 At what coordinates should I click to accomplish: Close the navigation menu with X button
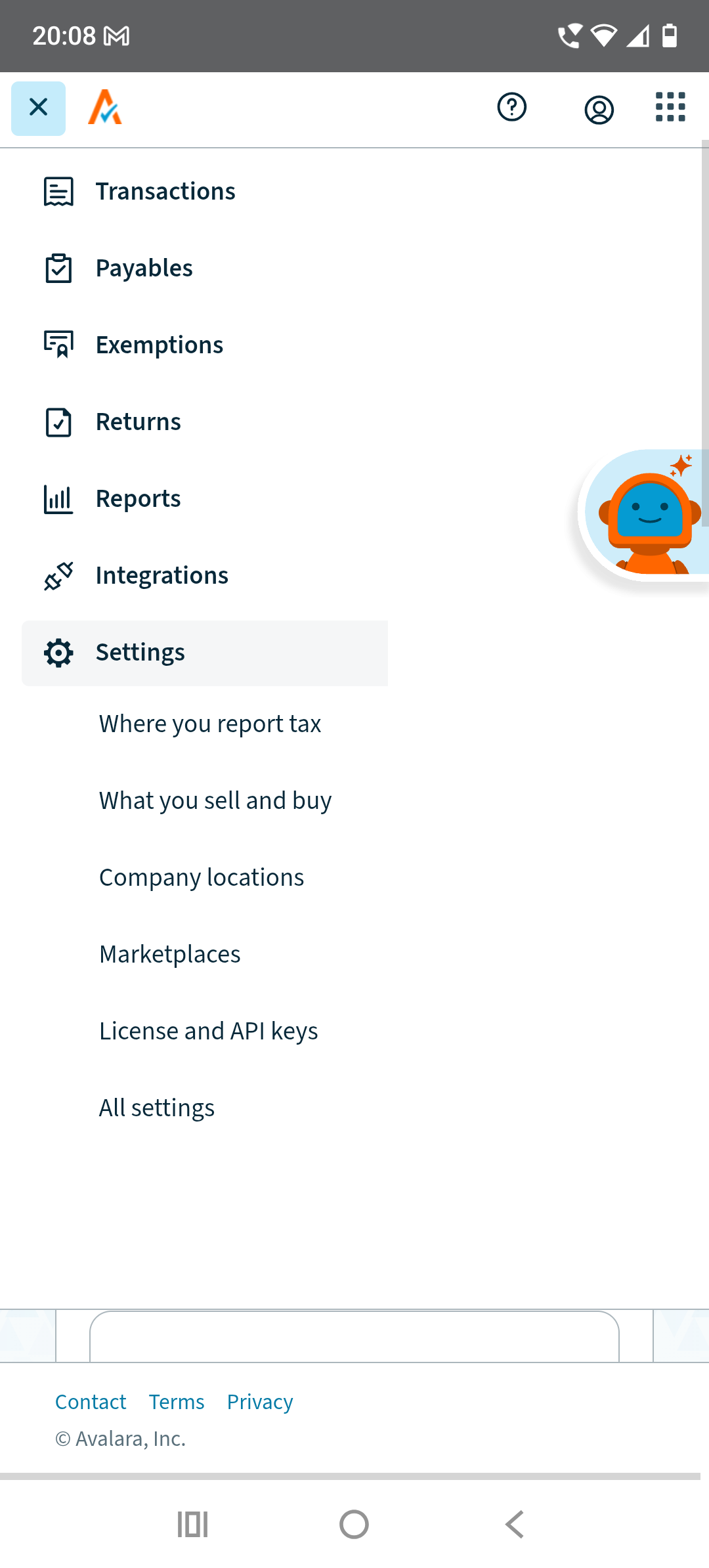pos(38,108)
